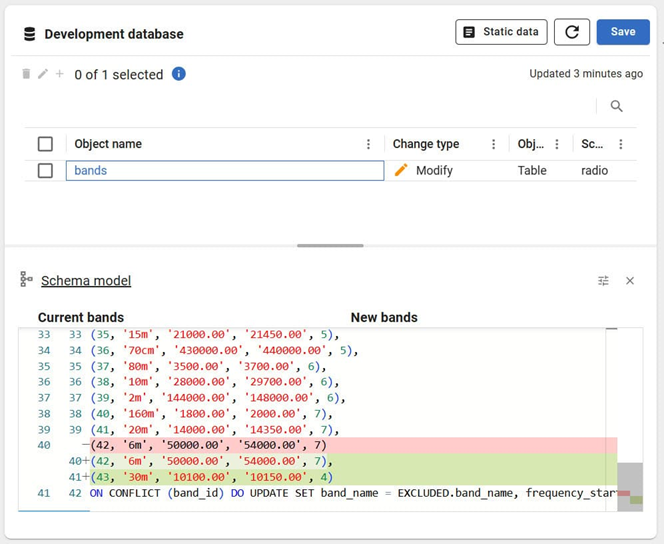Screen dimensions: 664x544
Task: Open the info icon next to selection count
Action: pyautogui.click(x=178, y=74)
